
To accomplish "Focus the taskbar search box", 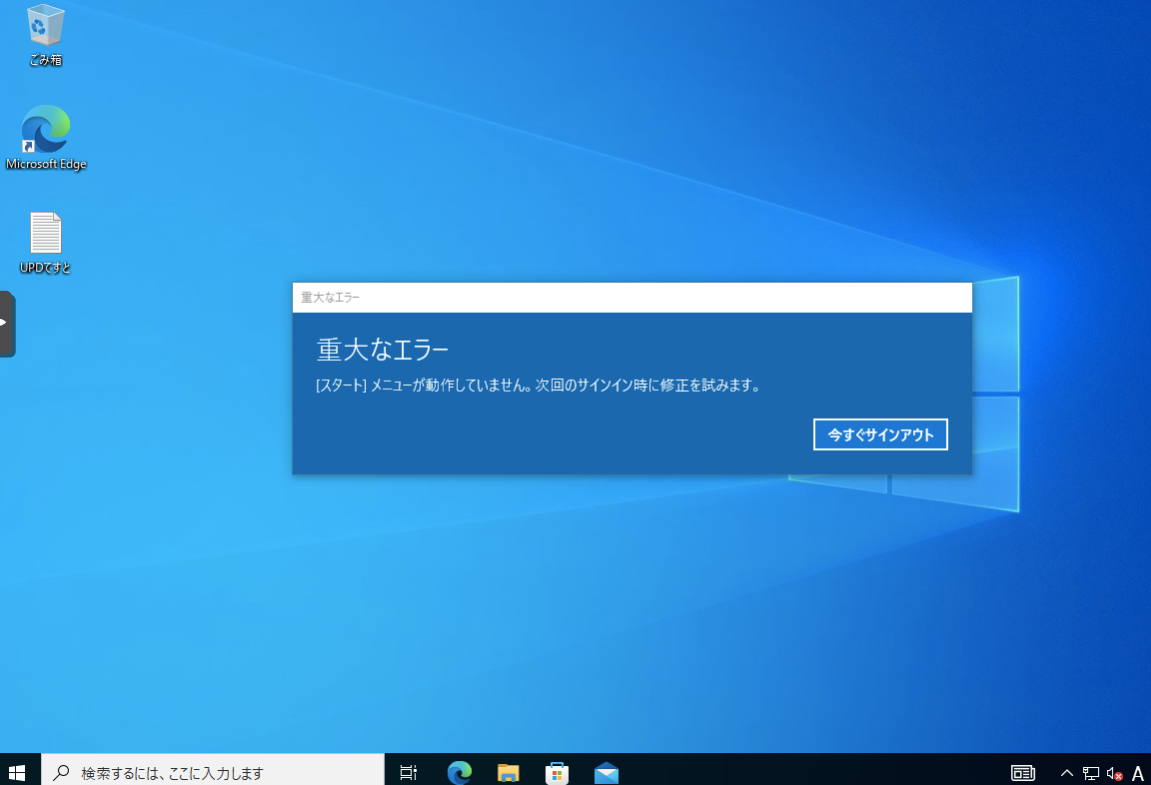I will [x=213, y=773].
